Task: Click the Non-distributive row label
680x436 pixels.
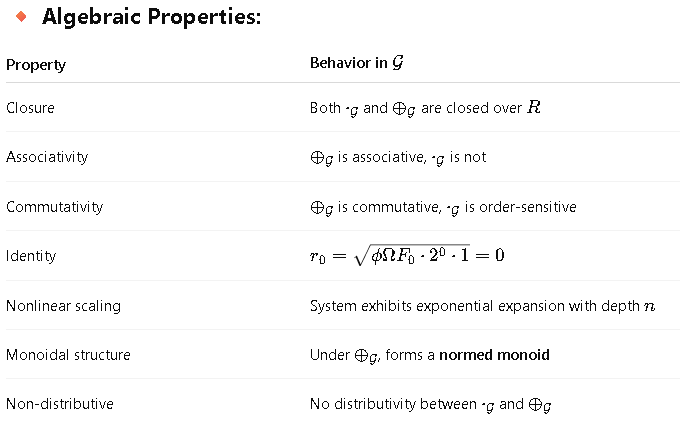Action: [x=60, y=404]
